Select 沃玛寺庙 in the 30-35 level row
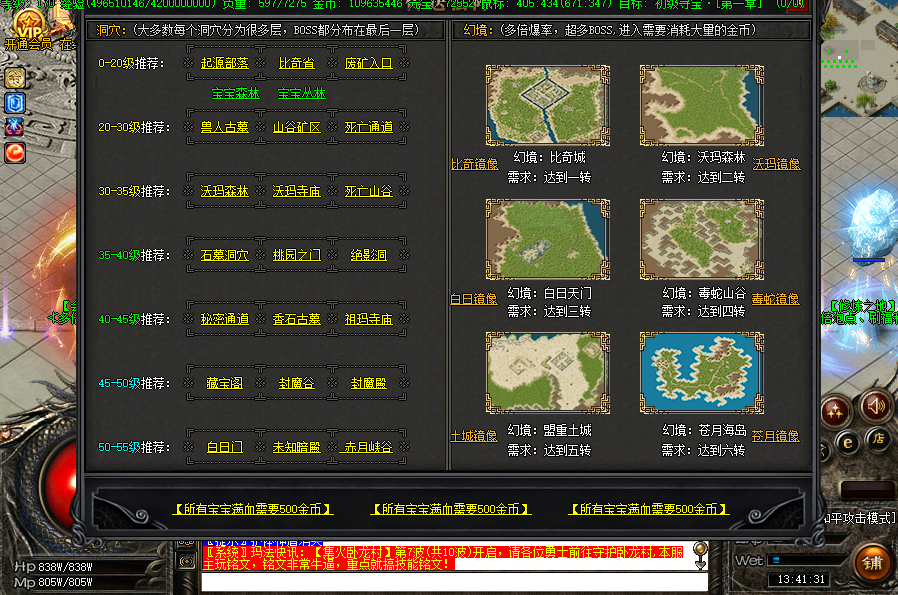Viewport: 898px width, 595px height. pos(296,191)
